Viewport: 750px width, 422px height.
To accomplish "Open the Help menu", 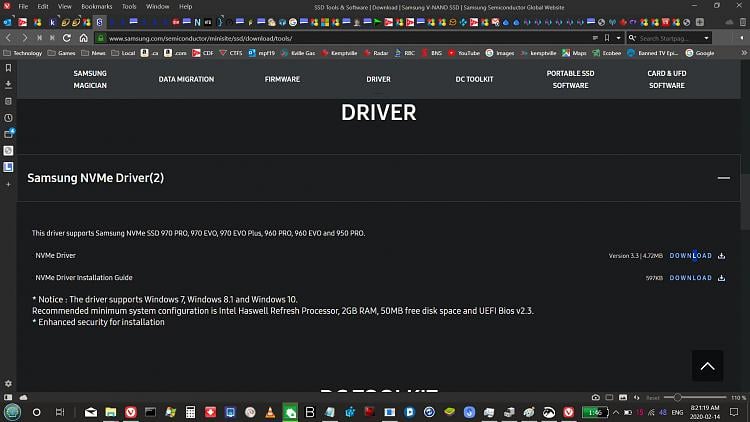I will tap(186, 7).
